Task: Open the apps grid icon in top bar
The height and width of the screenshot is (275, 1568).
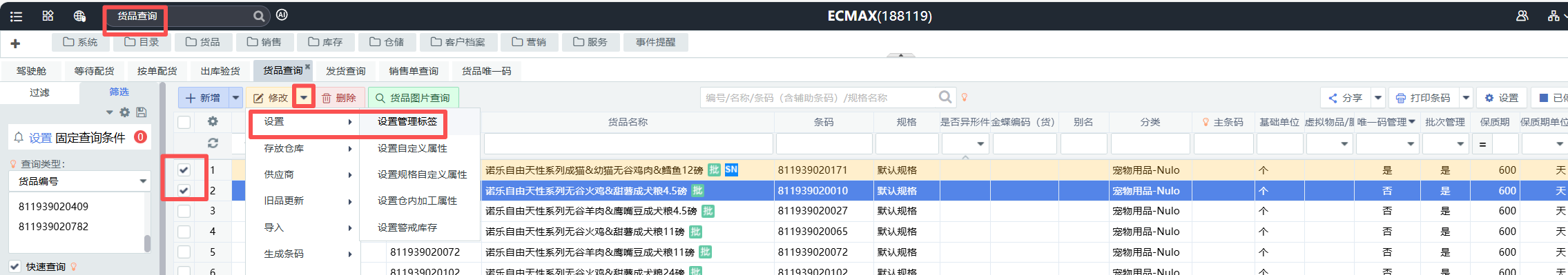Action: tap(48, 16)
